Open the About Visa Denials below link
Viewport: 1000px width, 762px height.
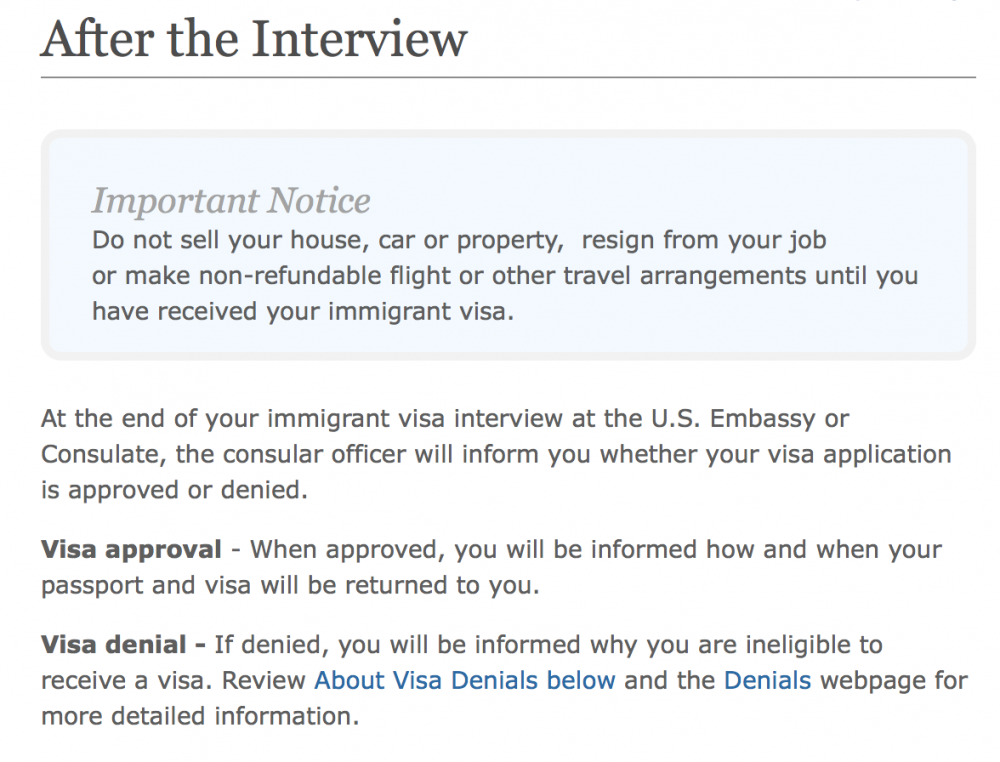tap(465, 681)
